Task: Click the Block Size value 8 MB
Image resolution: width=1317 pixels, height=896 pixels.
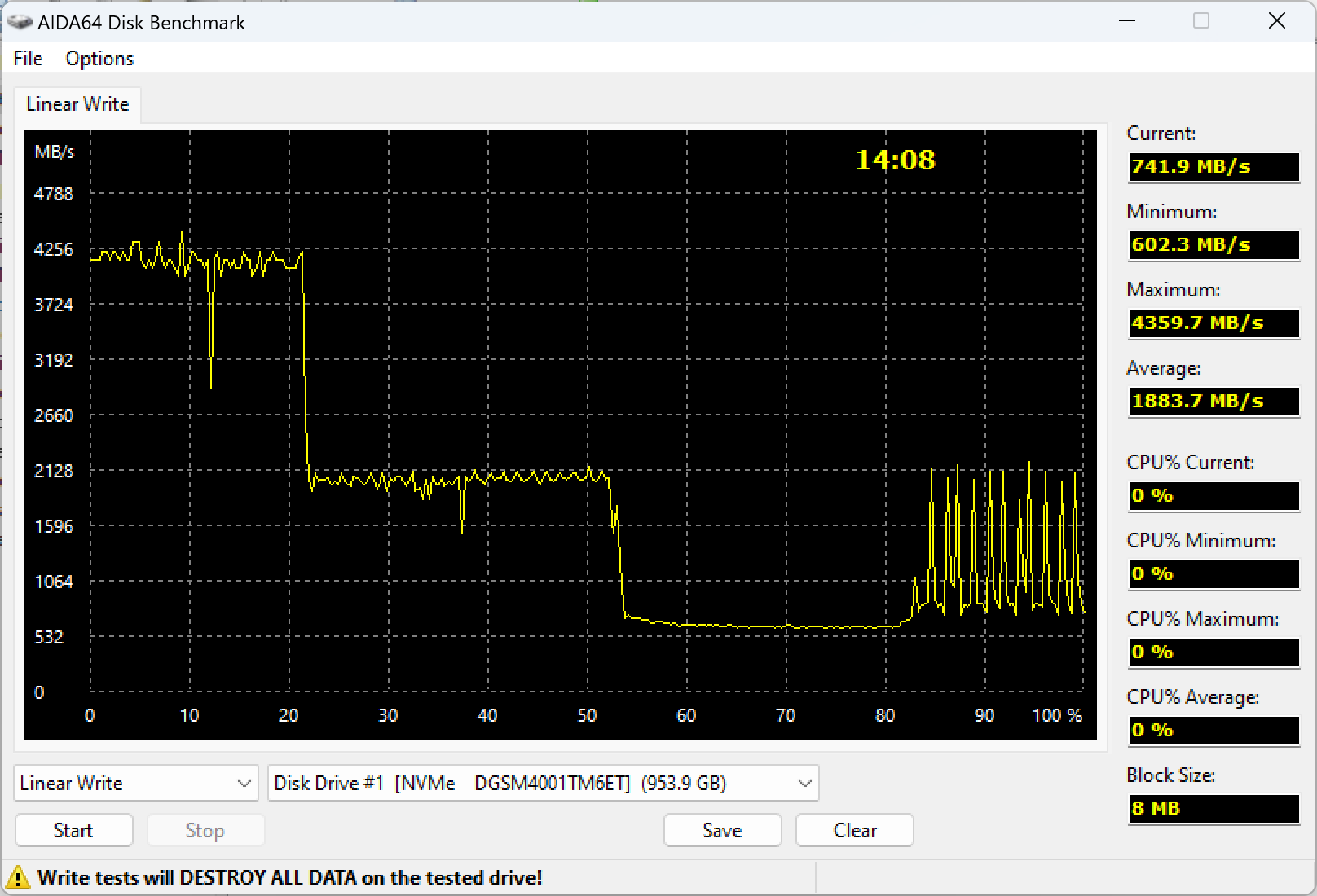Action: tap(1213, 808)
